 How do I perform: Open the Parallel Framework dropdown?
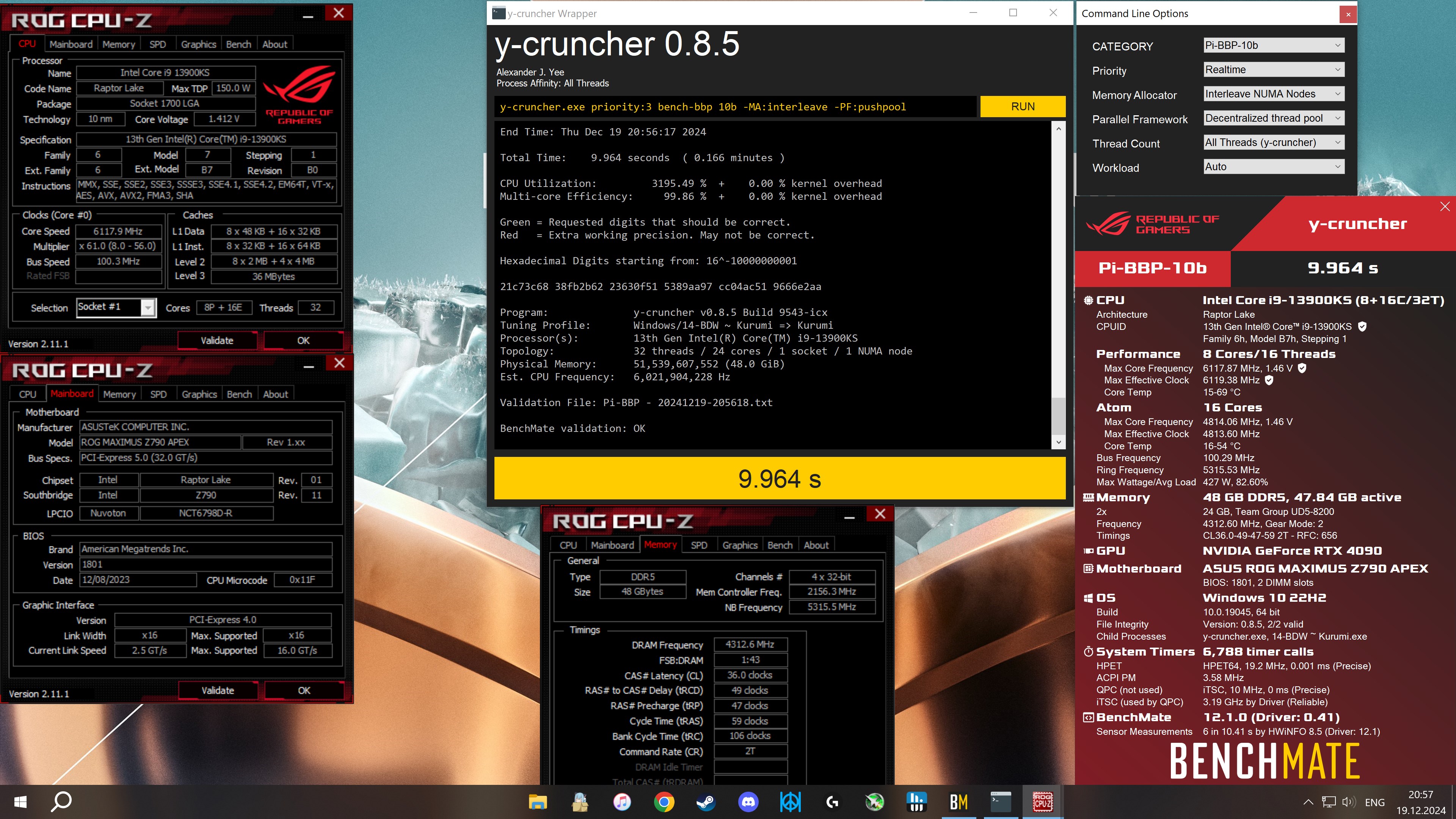pos(1274,118)
